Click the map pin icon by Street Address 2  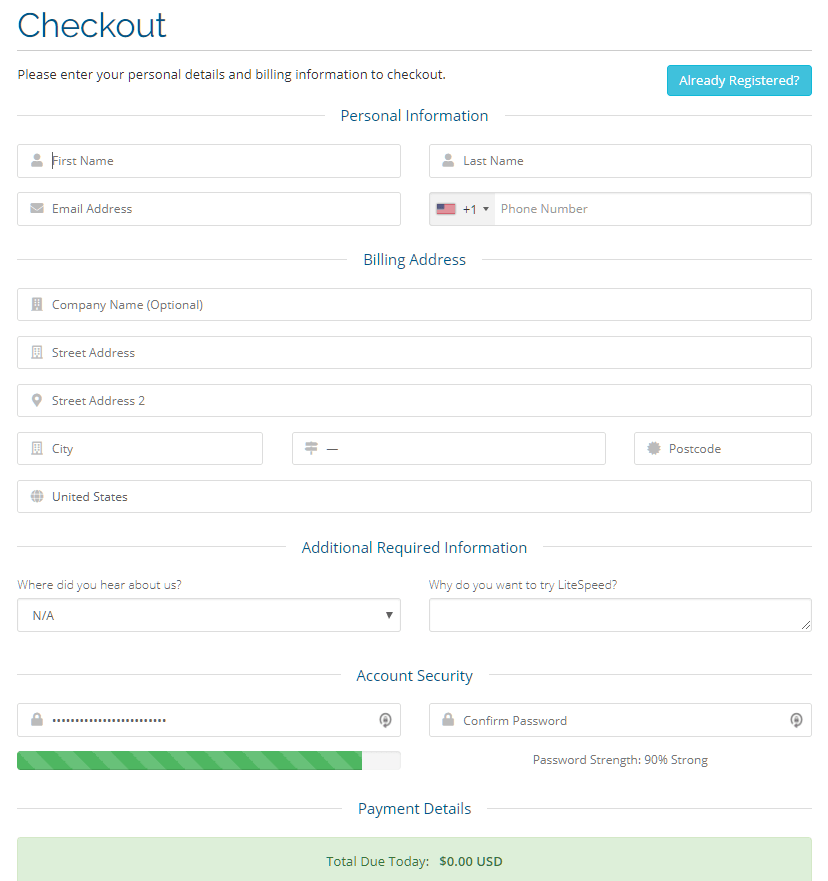[37, 401]
